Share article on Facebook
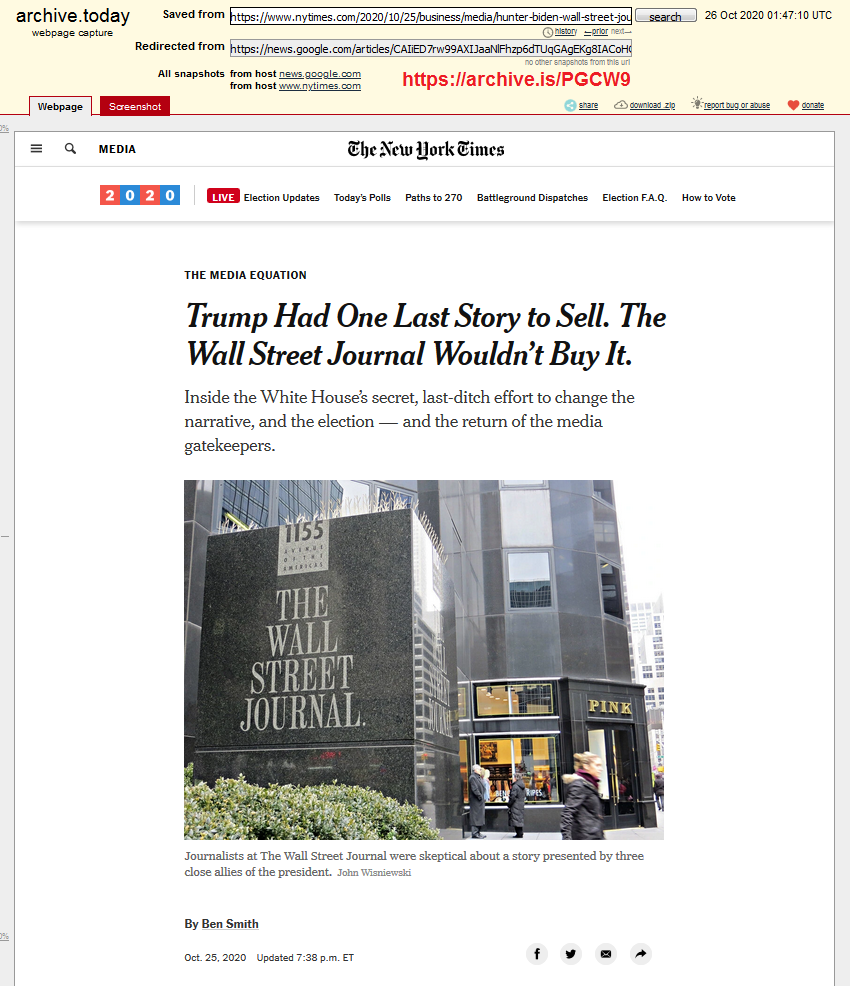Screen dimensions: 850x986 click(537, 954)
